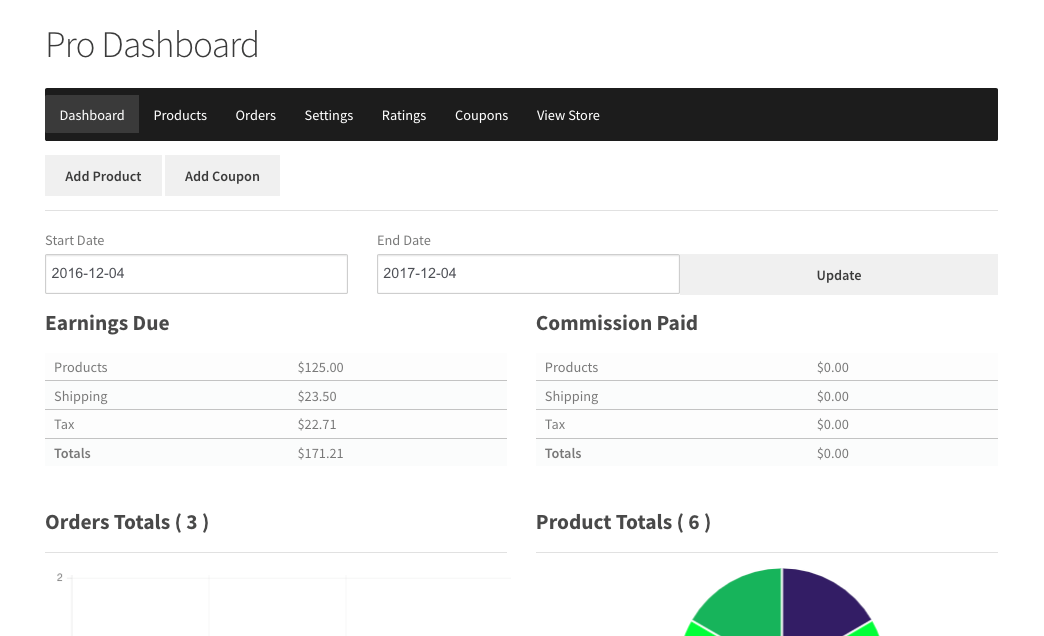The width and height of the screenshot is (1044, 636).
Task: Open the Ratings section
Action: (404, 115)
